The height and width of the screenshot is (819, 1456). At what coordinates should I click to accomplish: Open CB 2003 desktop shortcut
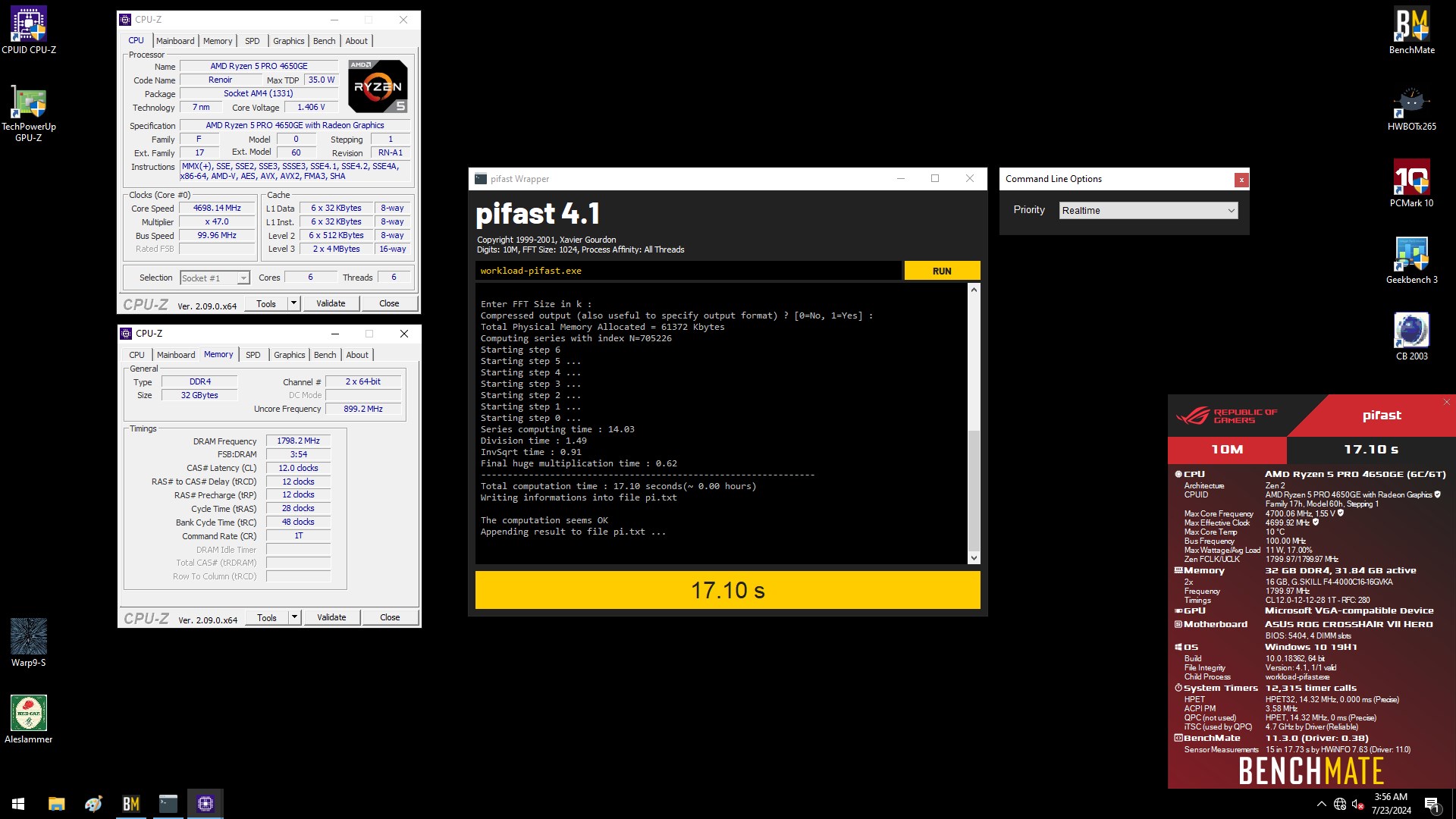point(1411,337)
